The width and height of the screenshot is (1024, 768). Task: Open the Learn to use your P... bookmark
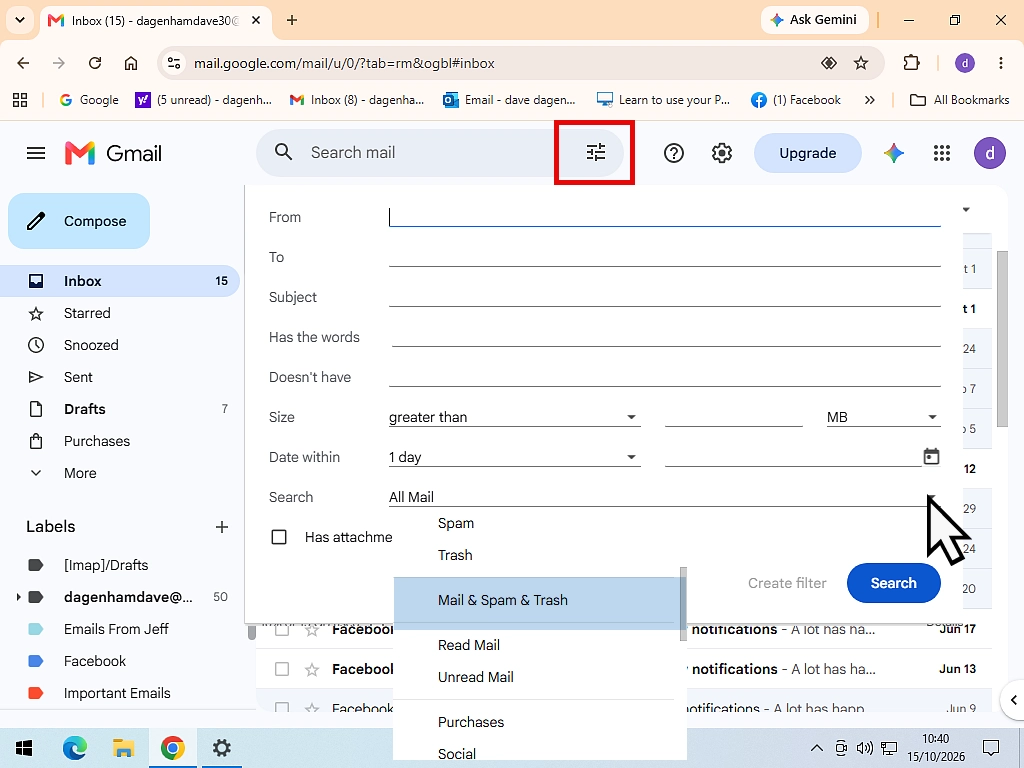pos(664,100)
